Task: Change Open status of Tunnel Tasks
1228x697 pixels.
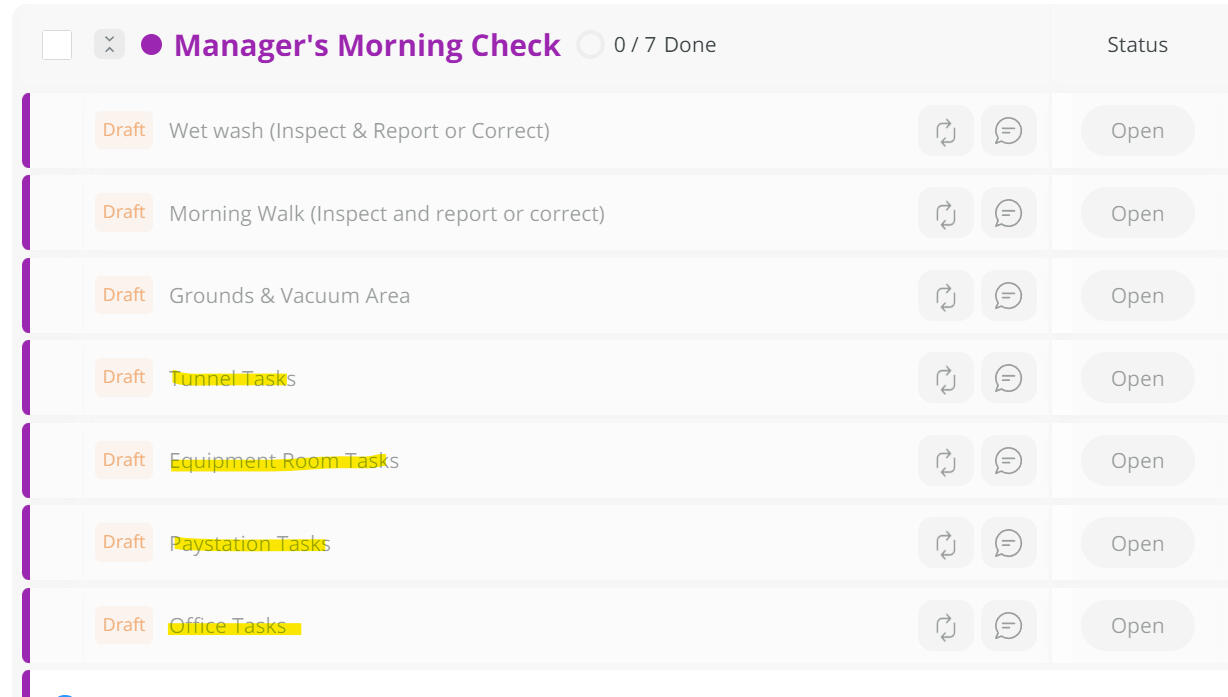Action: pos(1137,379)
